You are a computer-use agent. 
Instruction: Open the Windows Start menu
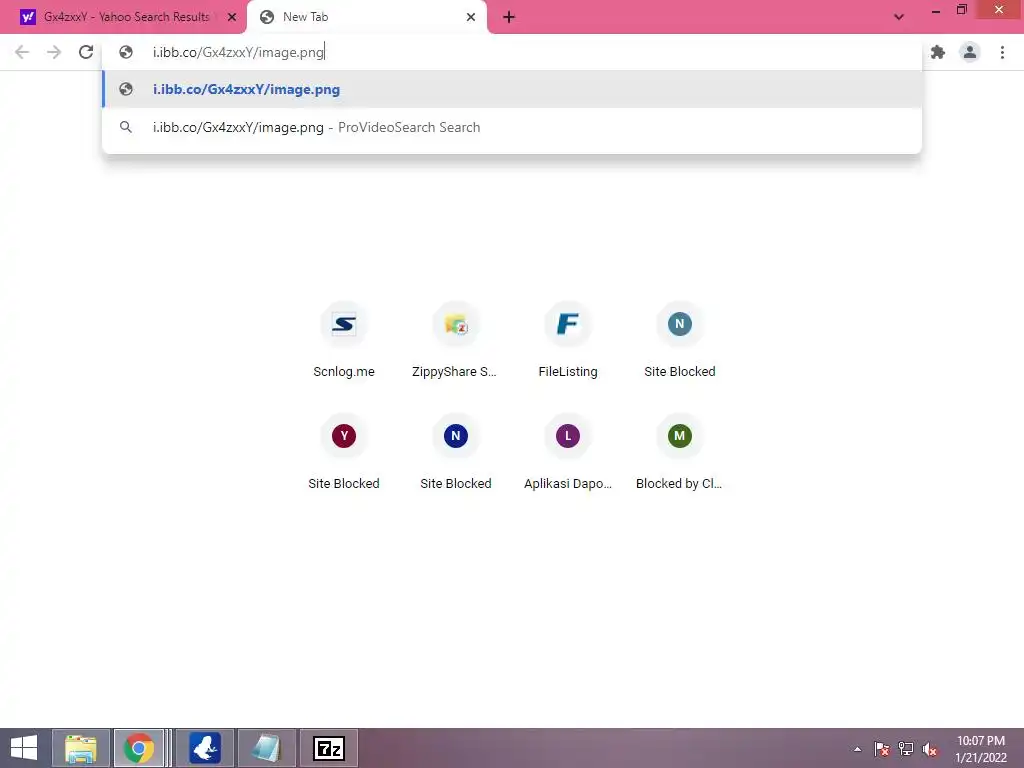24,748
